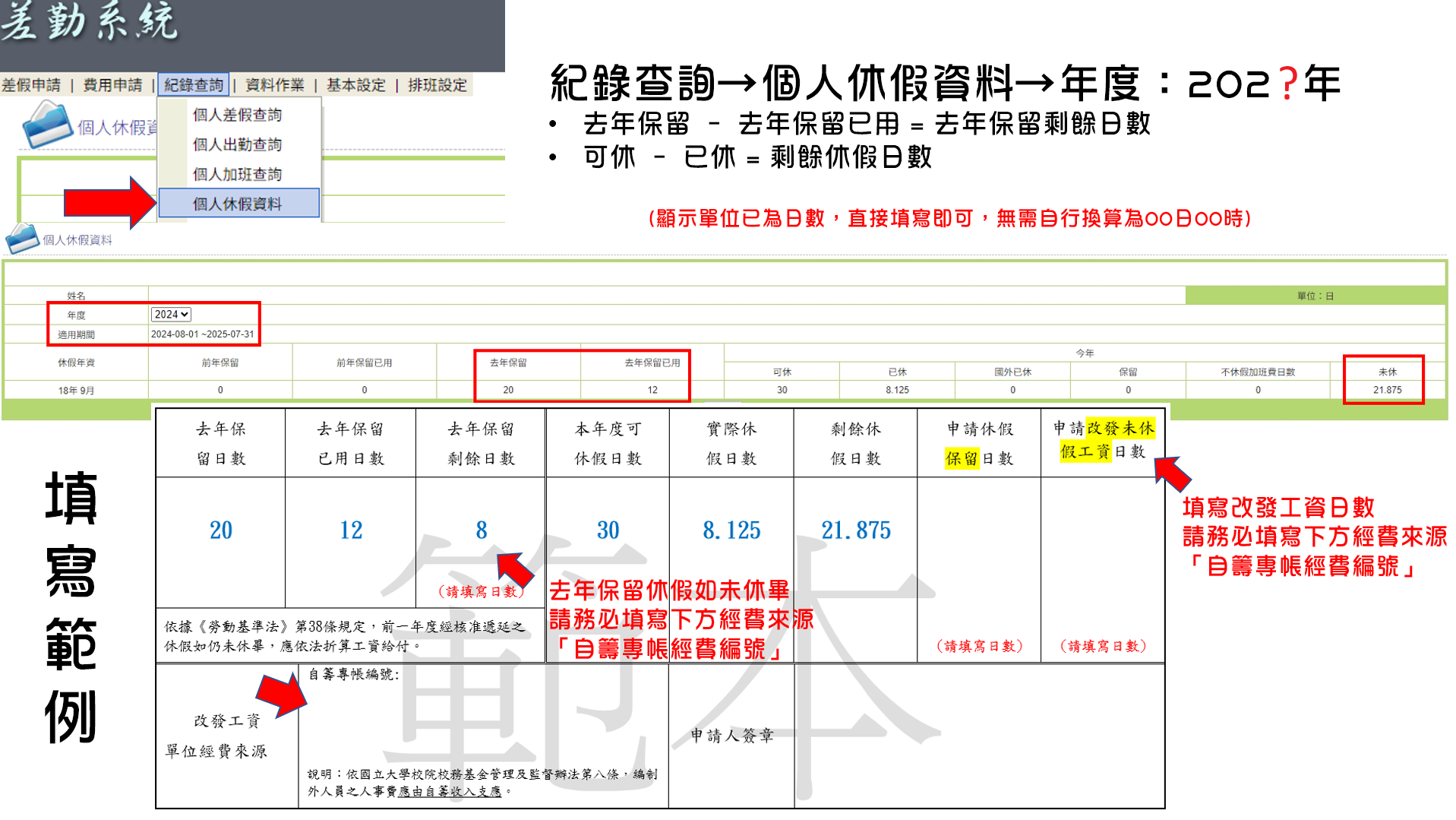Open the 資料作業 menu

coord(275,85)
